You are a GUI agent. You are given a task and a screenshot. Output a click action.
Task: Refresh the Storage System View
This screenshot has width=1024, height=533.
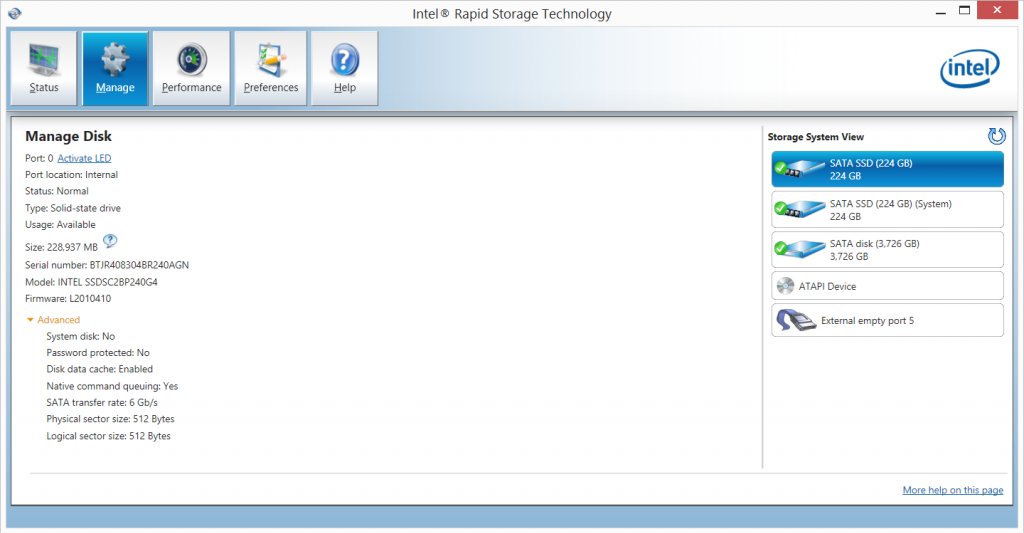(x=996, y=136)
